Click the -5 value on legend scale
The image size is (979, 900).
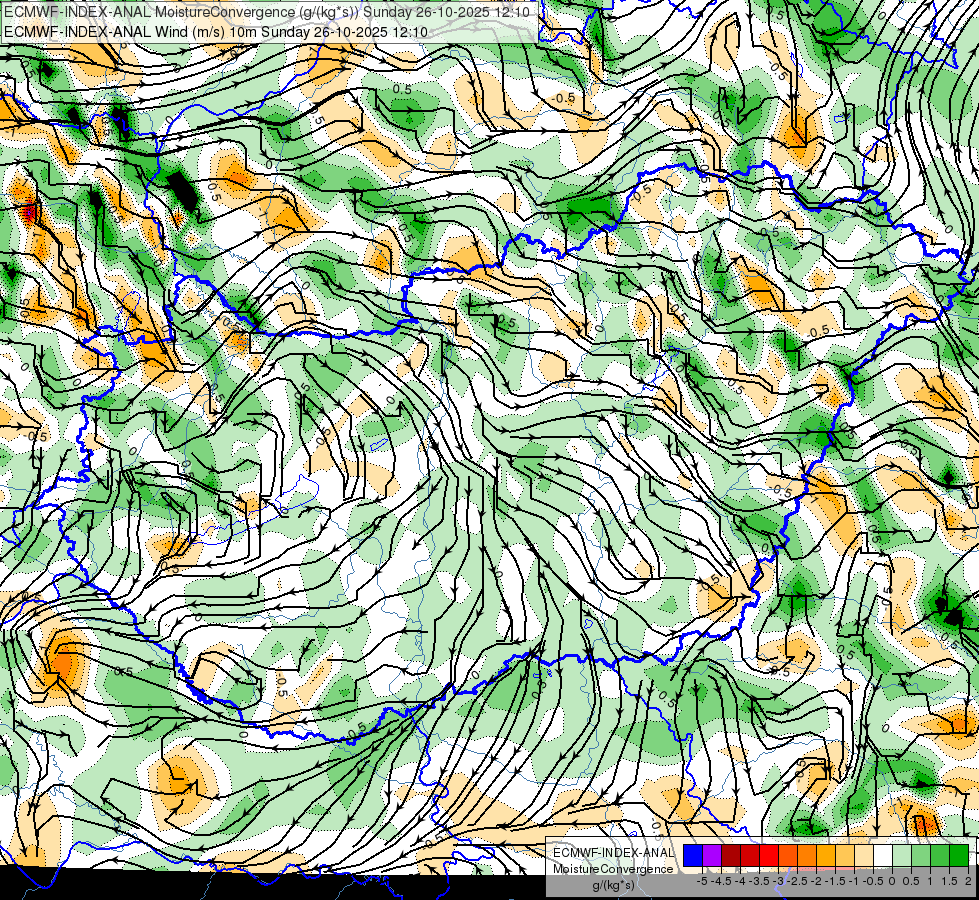[x=702, y=881]
